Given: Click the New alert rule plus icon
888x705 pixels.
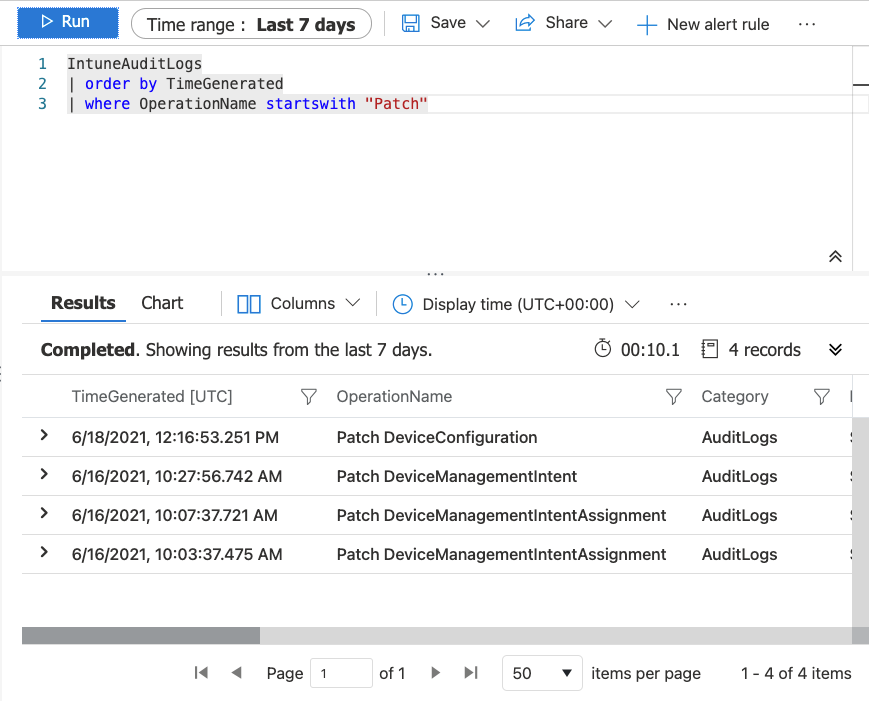Looking at the screenshot, I should 647,25.
